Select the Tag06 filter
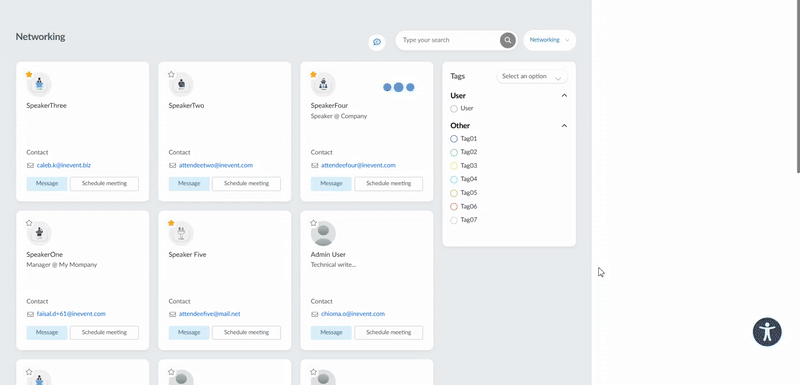This screenshot has height=385, width=800. (x=454, y=207)
